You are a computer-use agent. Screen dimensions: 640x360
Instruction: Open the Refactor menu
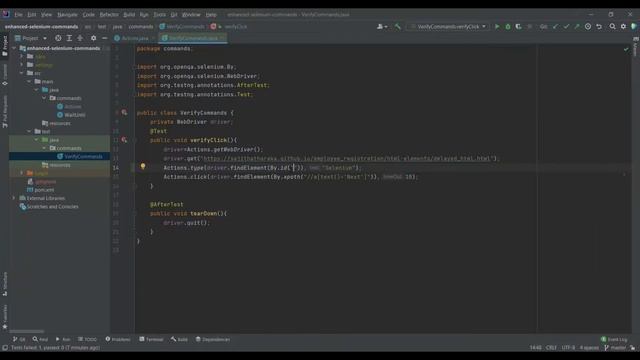(109, 15)
